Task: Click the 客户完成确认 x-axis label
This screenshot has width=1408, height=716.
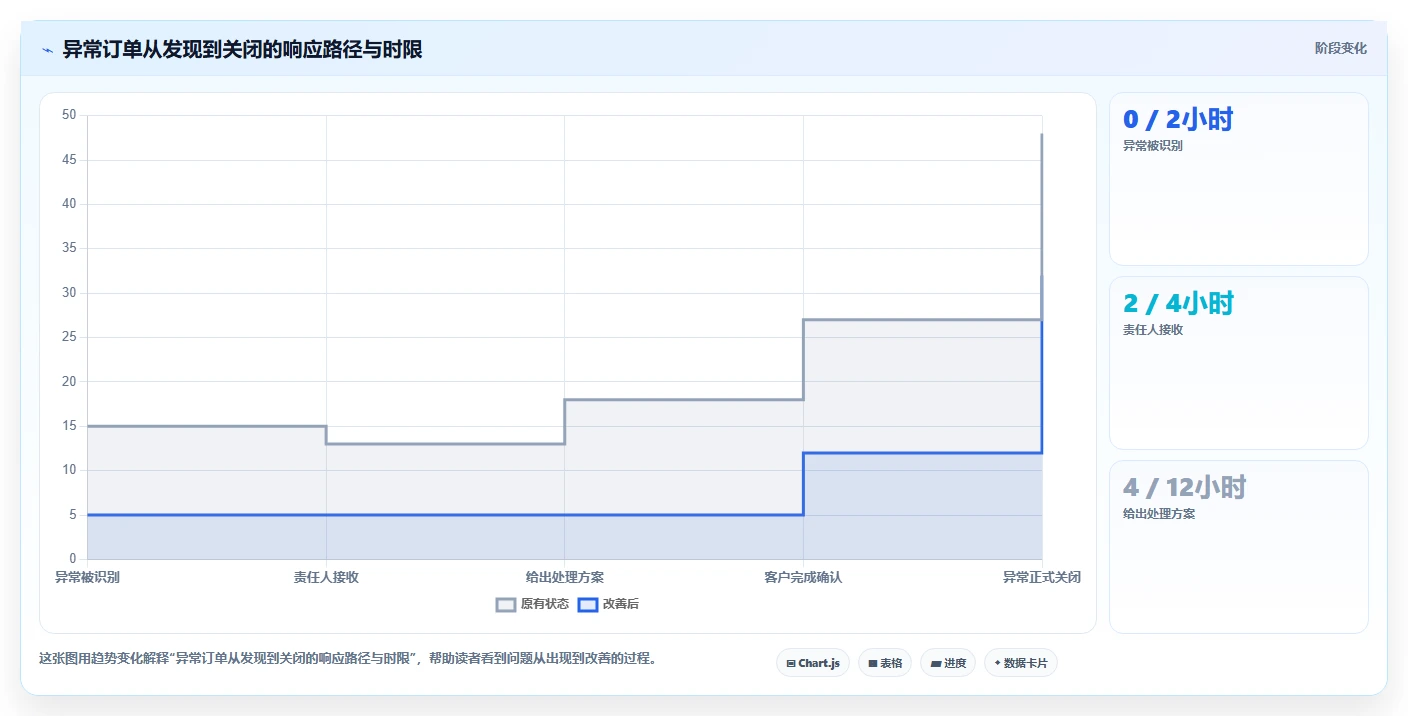Action: [803, 577]
